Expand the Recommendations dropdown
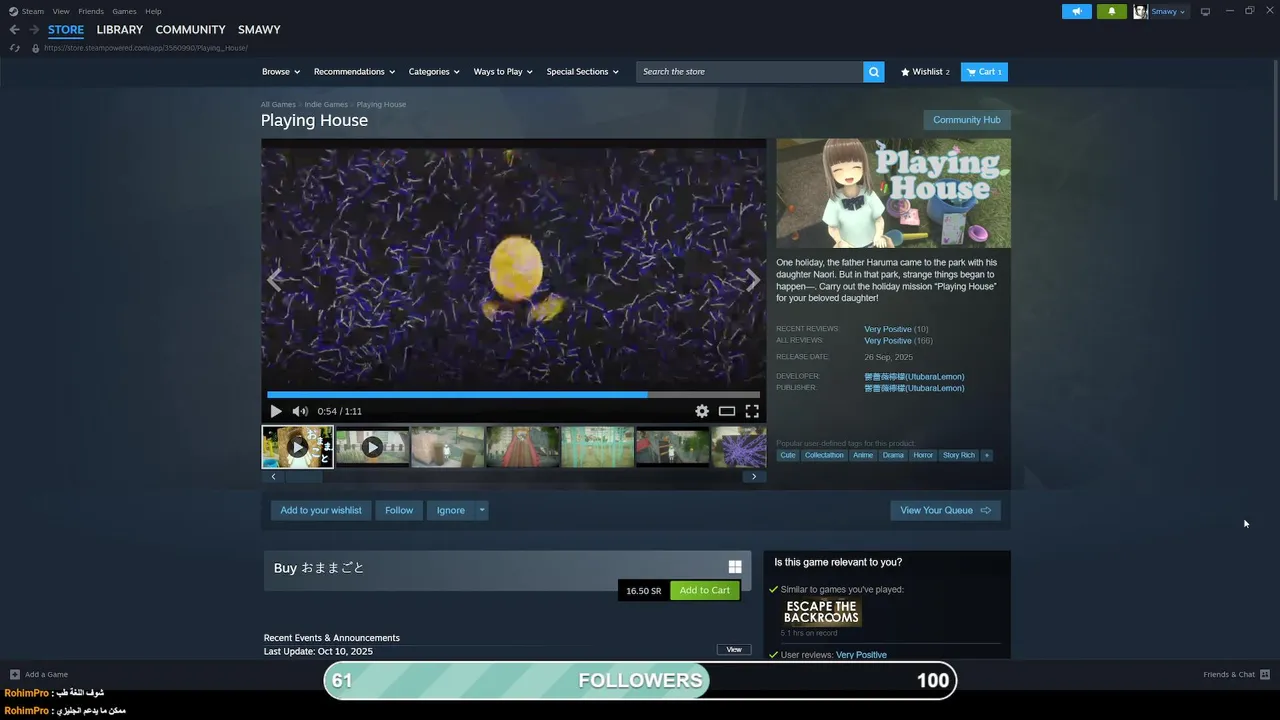This screenshot has height=720, width=1280. pos(354,72)
